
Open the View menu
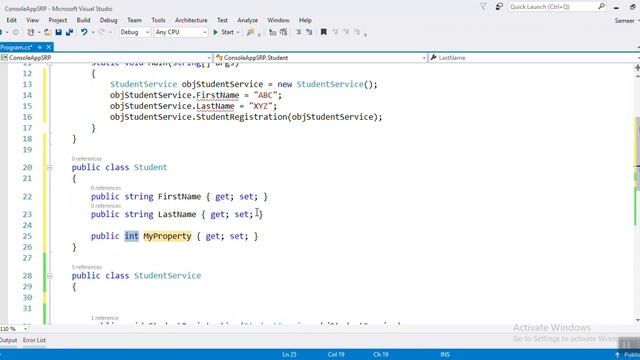[33, 20]
